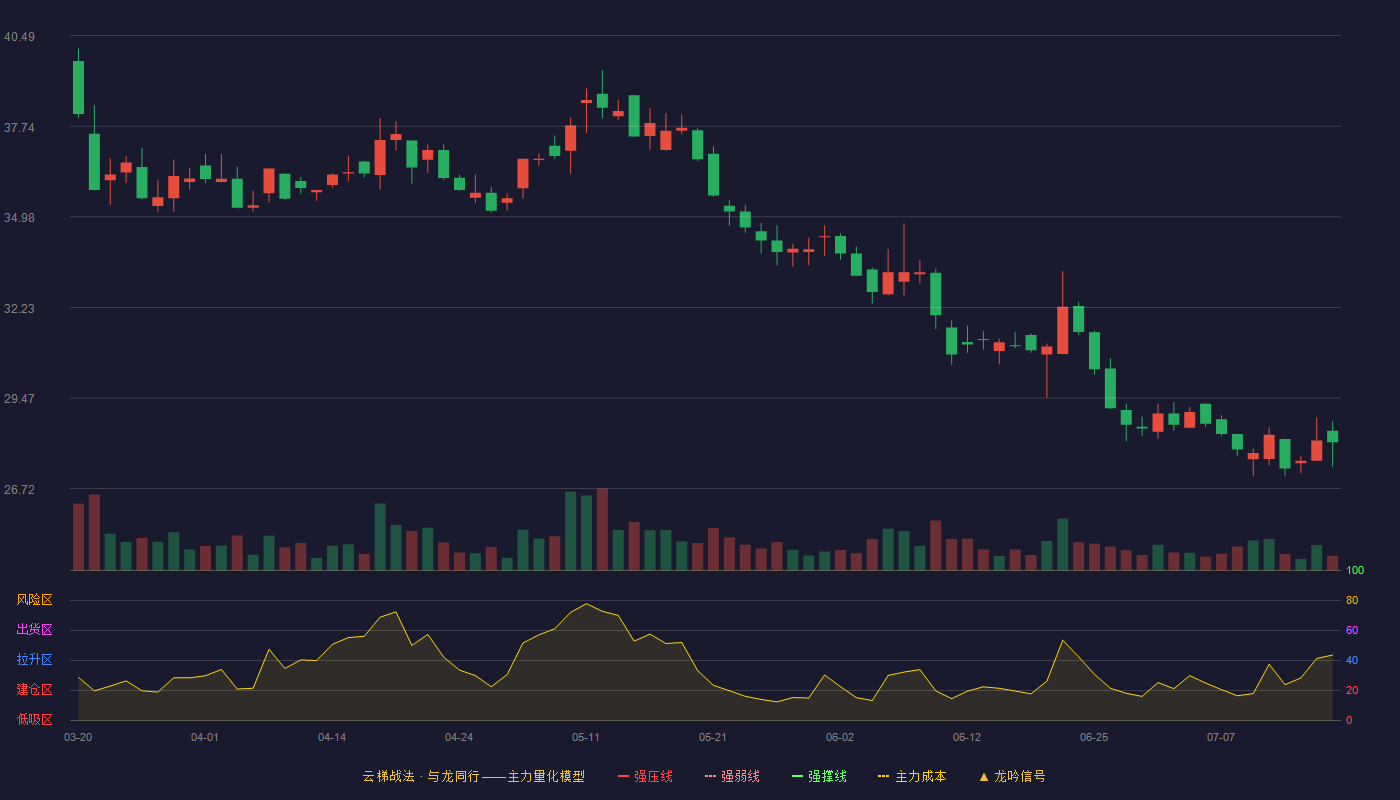This screenshot has height=800, width=1400.
Task: Toggle the 强压线 legend entry
Action: [x=645, y=776]
